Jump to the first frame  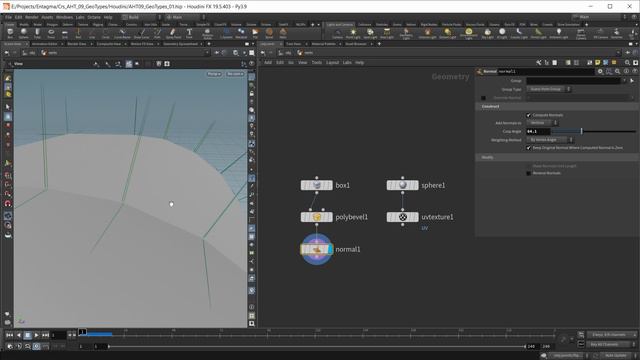[9, 335]
